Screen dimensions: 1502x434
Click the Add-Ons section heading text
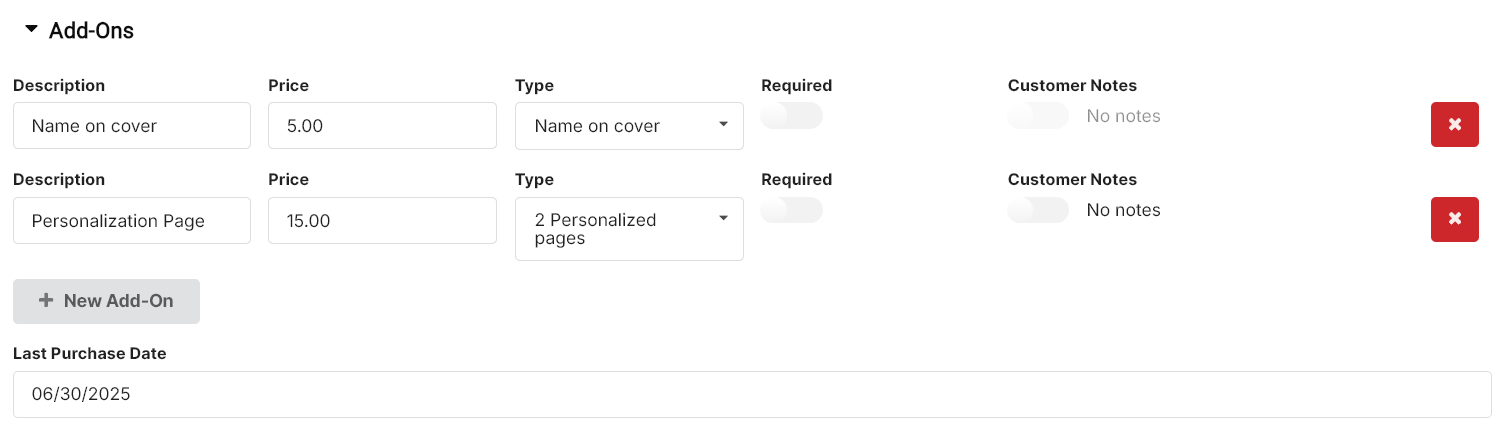[x=91, y=31]
